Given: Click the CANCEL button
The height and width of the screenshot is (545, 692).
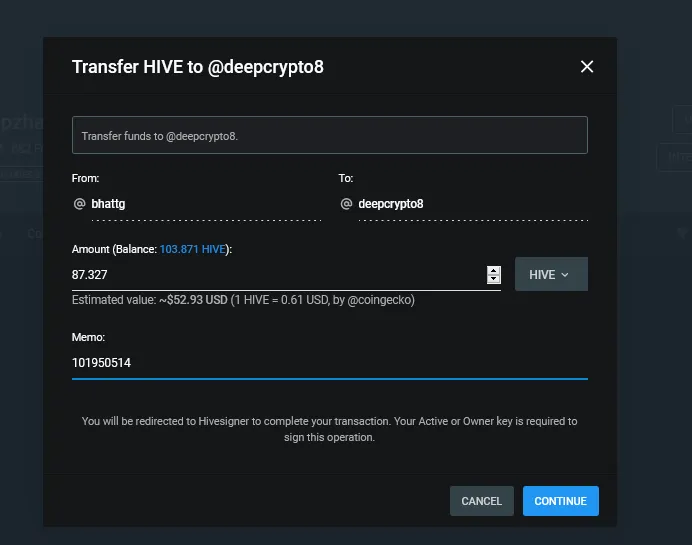Looking at the screenshot, I should (x=481, y=501).
